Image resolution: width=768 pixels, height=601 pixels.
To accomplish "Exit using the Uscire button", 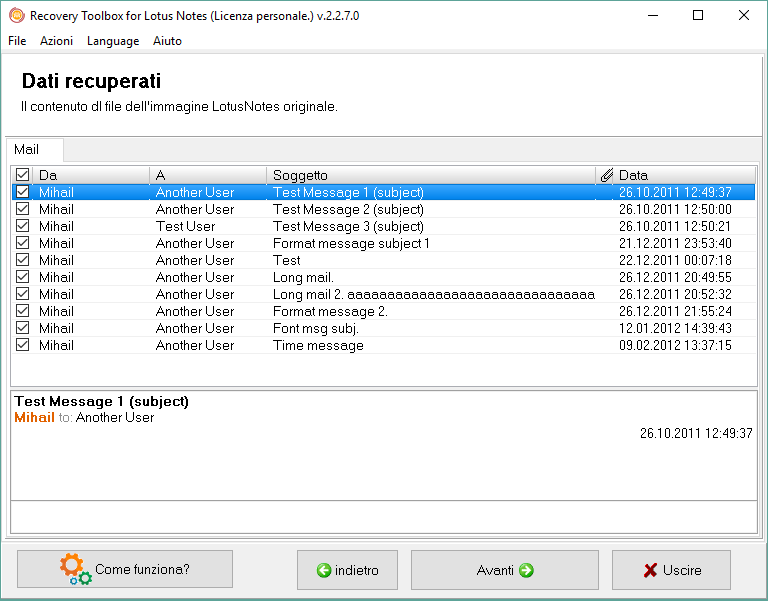I will (671, 570).
